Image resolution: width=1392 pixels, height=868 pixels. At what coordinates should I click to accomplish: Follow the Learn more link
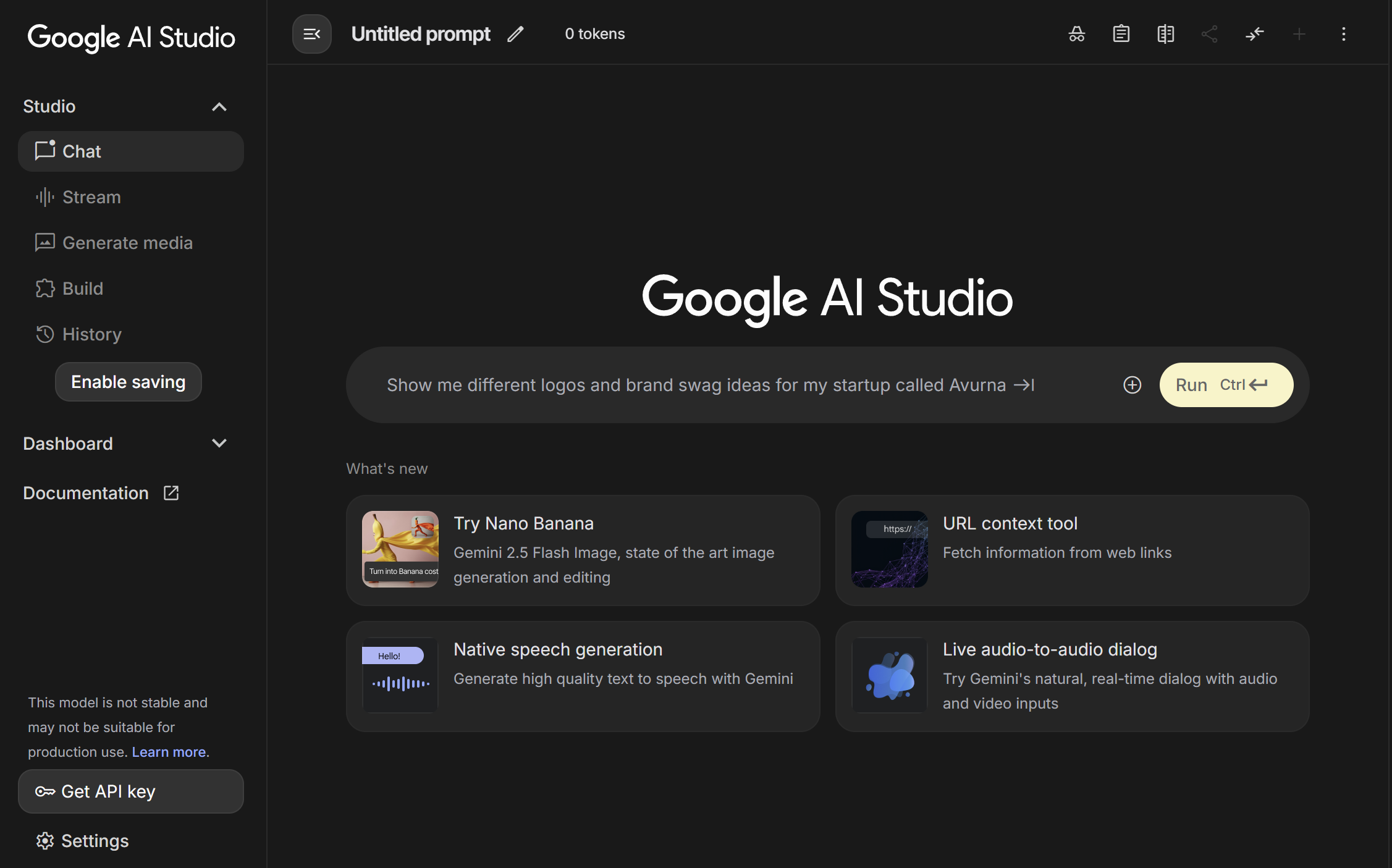(x=169, y=752)
